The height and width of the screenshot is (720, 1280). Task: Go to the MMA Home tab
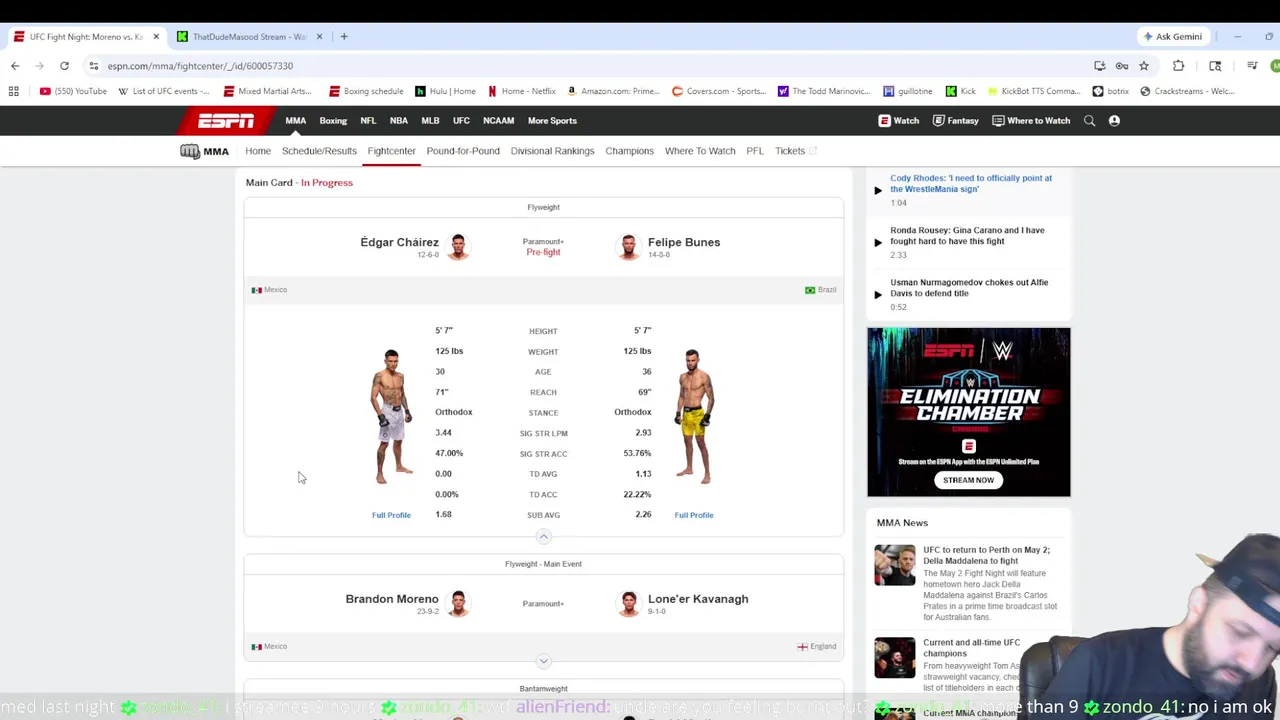coord(258,151)
